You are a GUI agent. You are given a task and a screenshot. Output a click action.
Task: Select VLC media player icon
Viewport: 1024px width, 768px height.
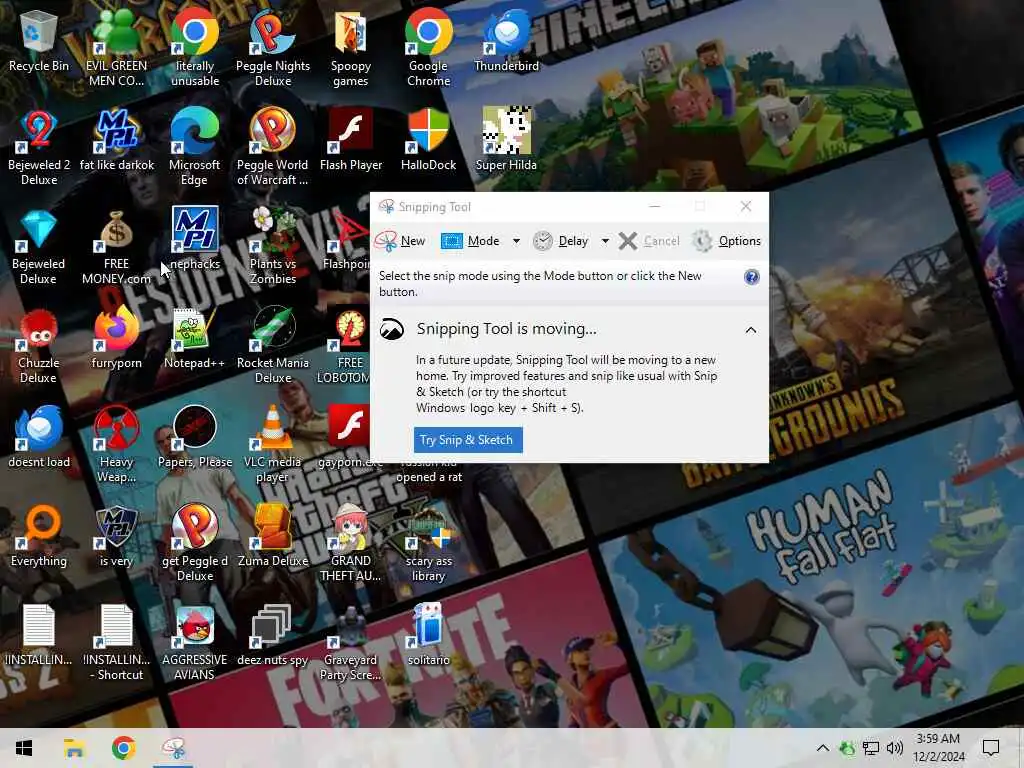pyautogui.click(x=273, y=445)
